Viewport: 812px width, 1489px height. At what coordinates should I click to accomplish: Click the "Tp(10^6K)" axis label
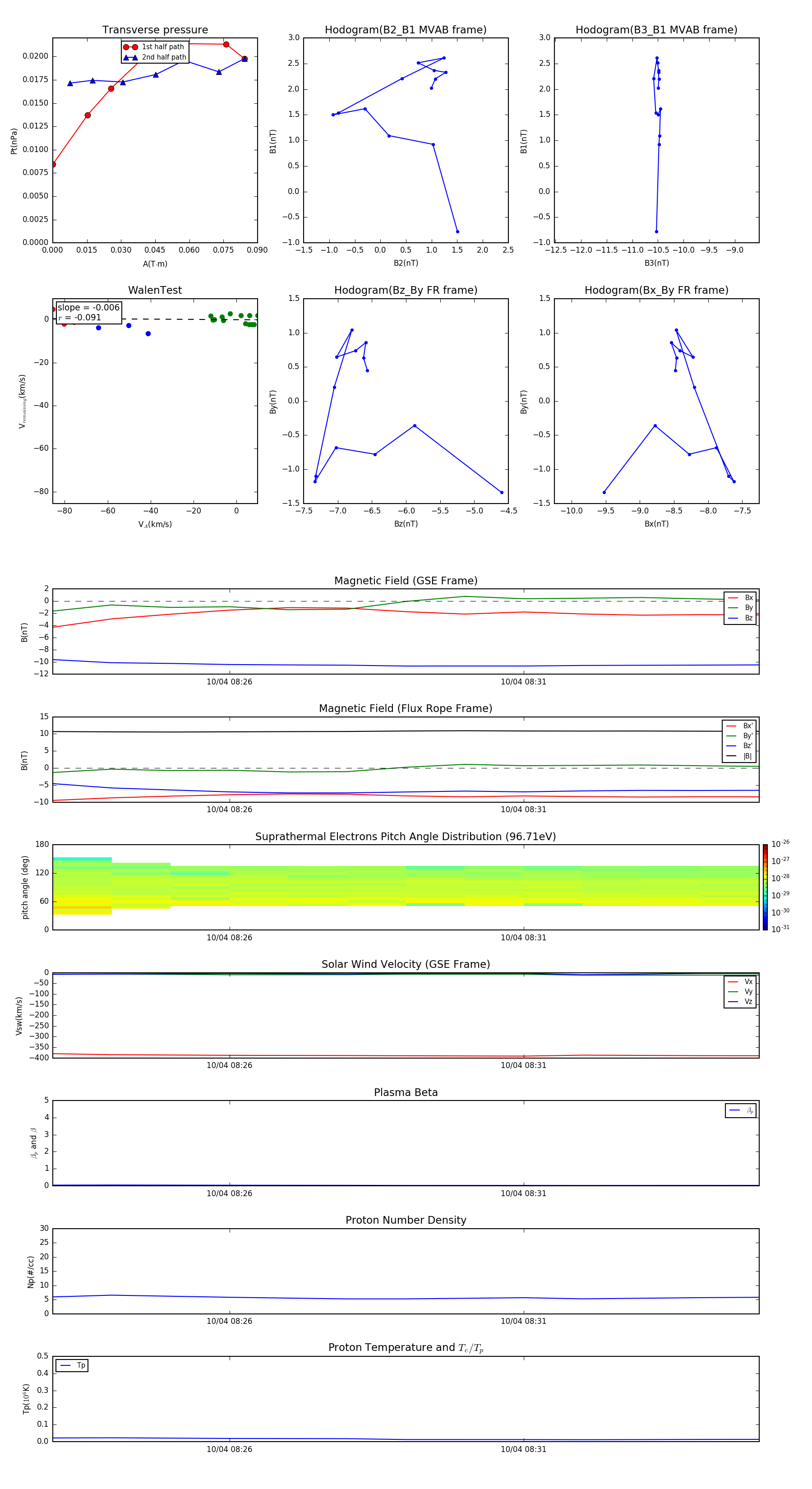tap(26, 1399)
